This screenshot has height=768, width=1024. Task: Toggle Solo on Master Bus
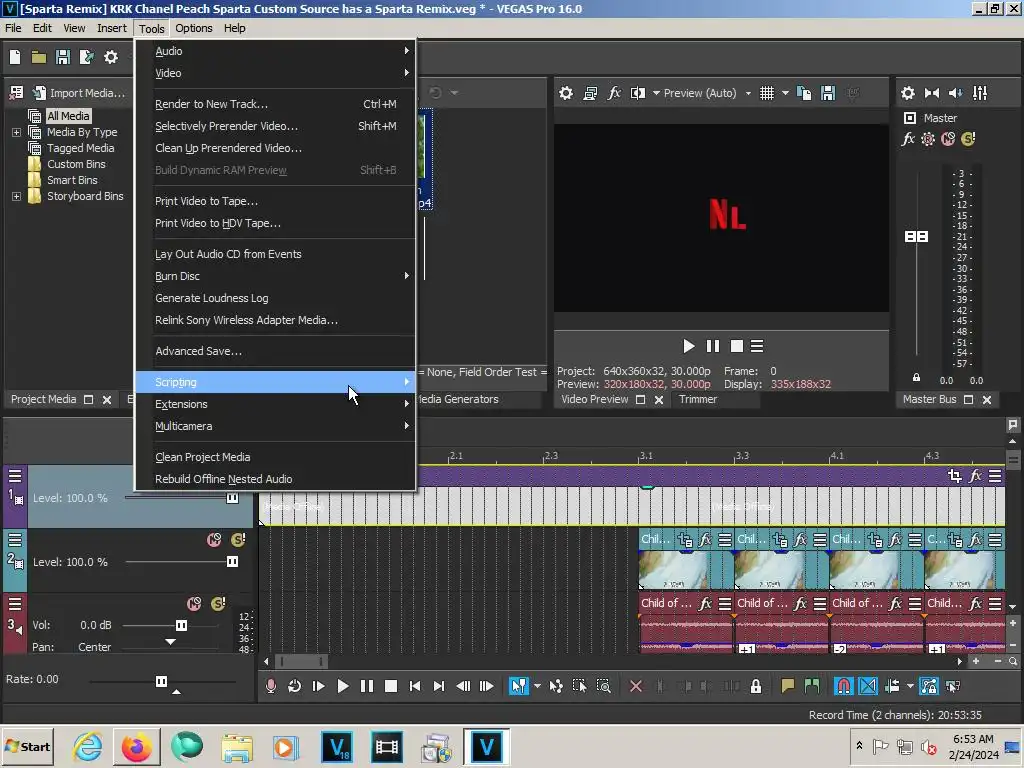tap(968, 139)
